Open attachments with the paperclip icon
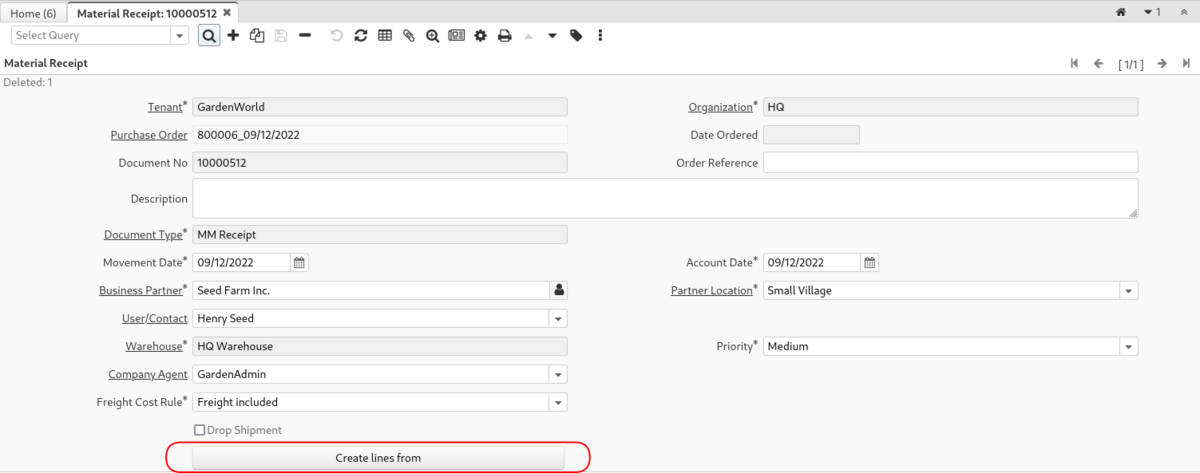 click(x=408, y=35)
